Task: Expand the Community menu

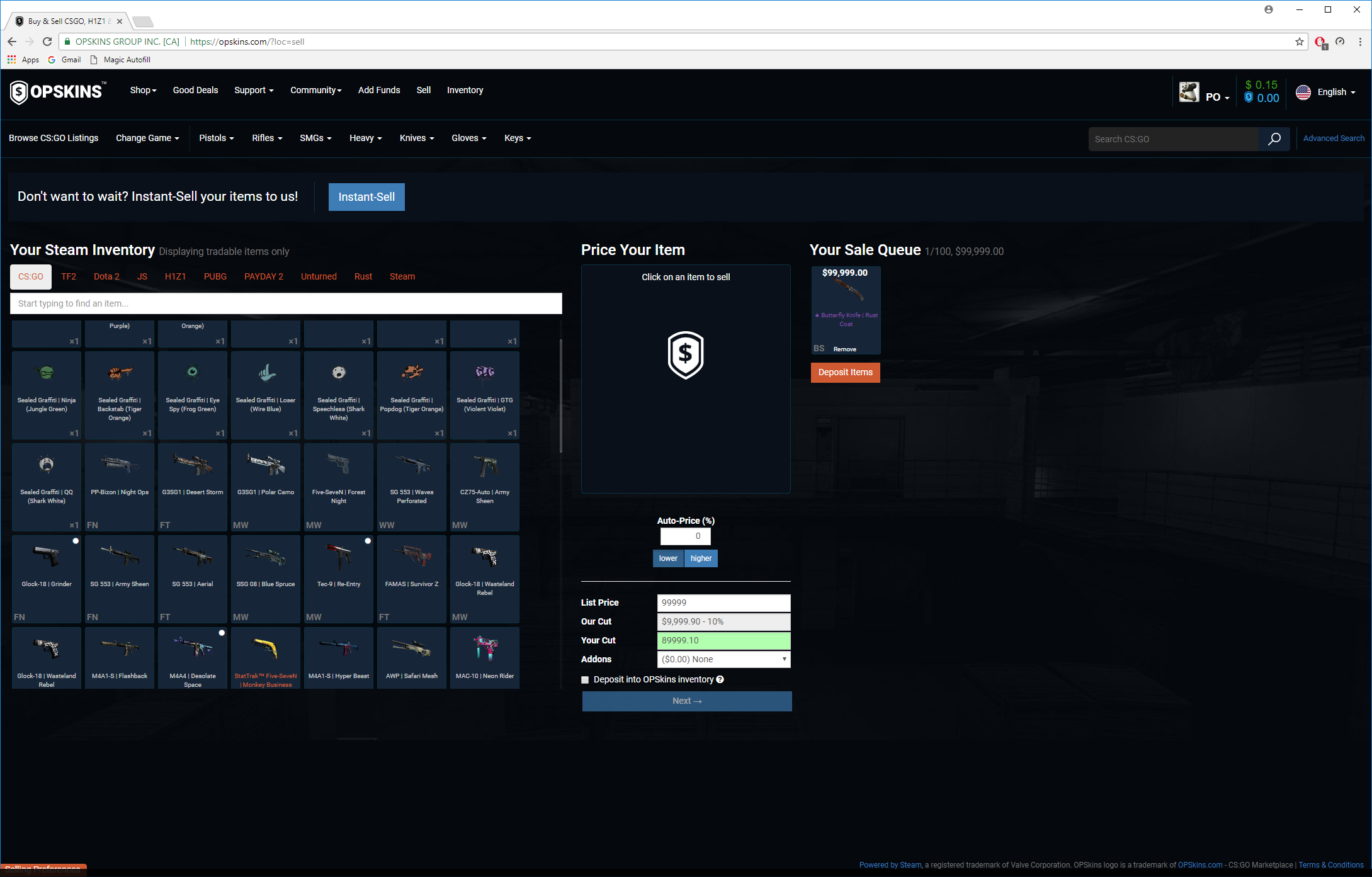Action: pyautogui.click(x=315, y=90)
